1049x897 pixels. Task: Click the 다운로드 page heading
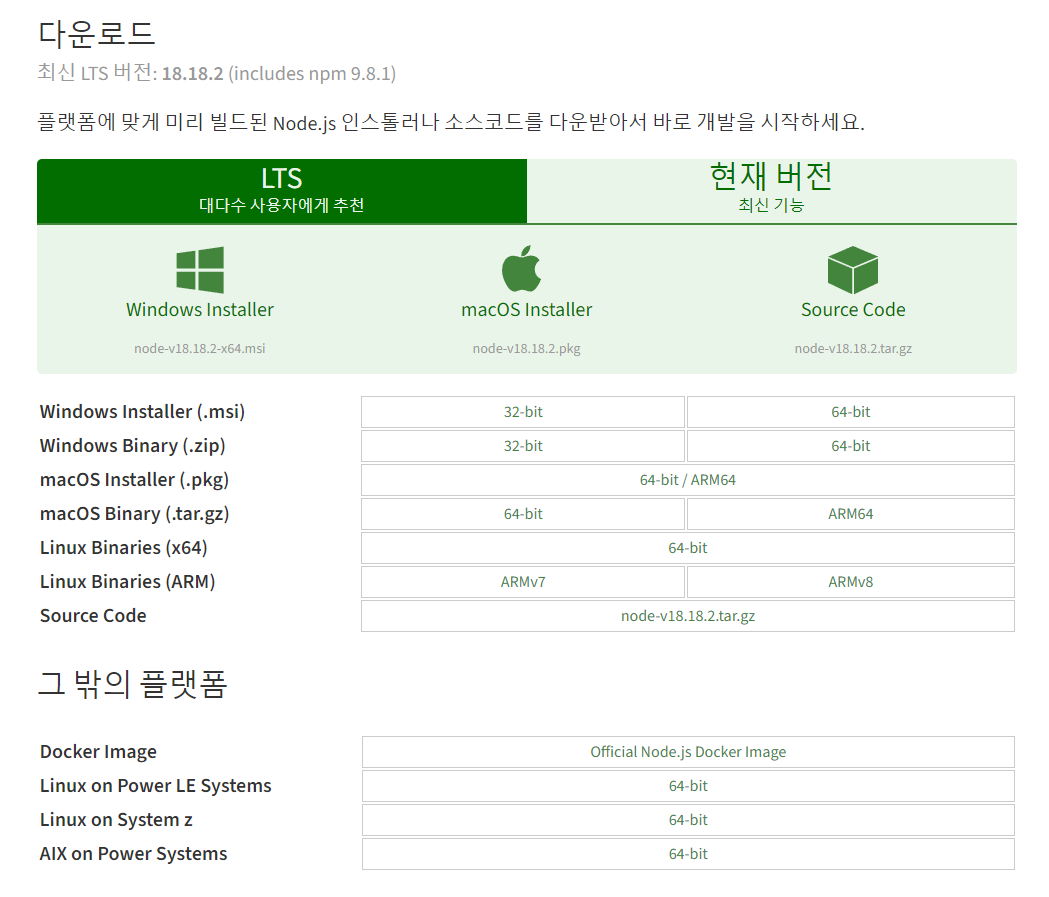tap(97, 34)
